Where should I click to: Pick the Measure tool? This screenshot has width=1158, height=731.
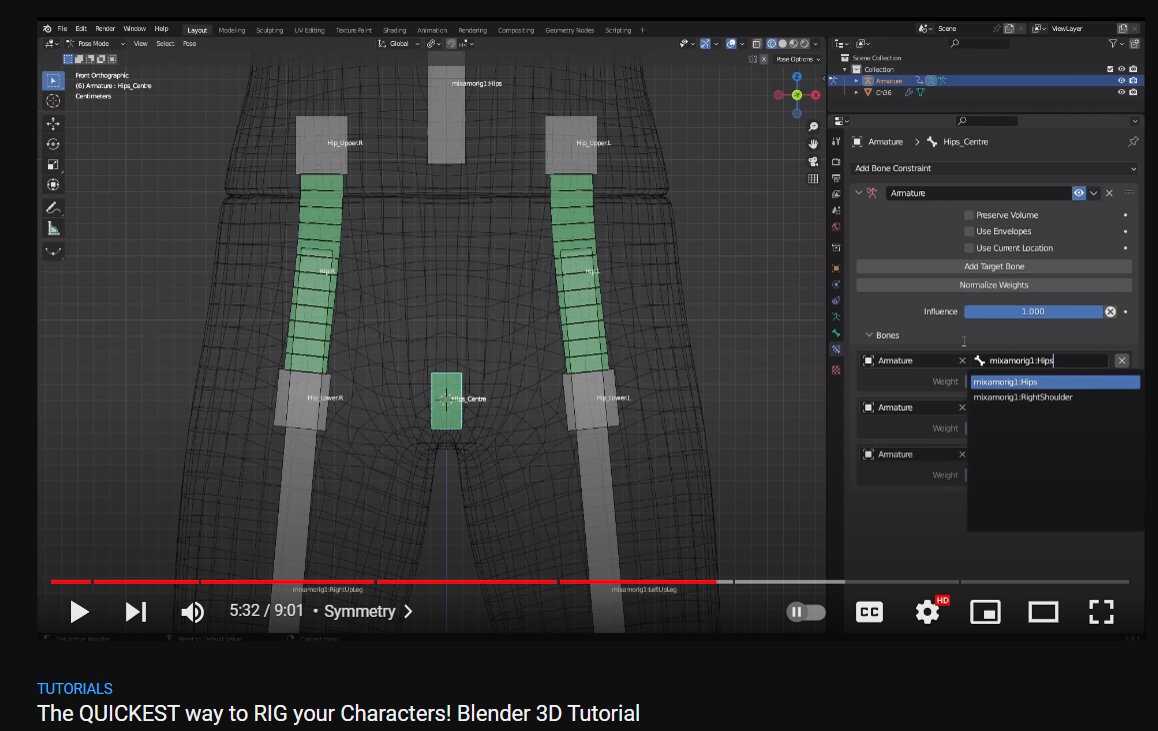pos(53,228)
